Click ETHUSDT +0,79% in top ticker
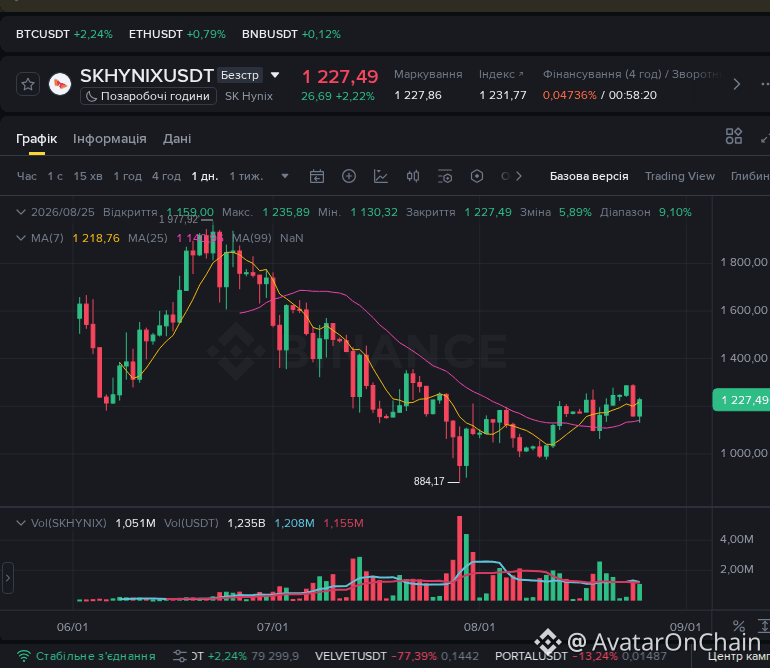The width and height of the screenshot is (770, 668). (x=177, y=34)
